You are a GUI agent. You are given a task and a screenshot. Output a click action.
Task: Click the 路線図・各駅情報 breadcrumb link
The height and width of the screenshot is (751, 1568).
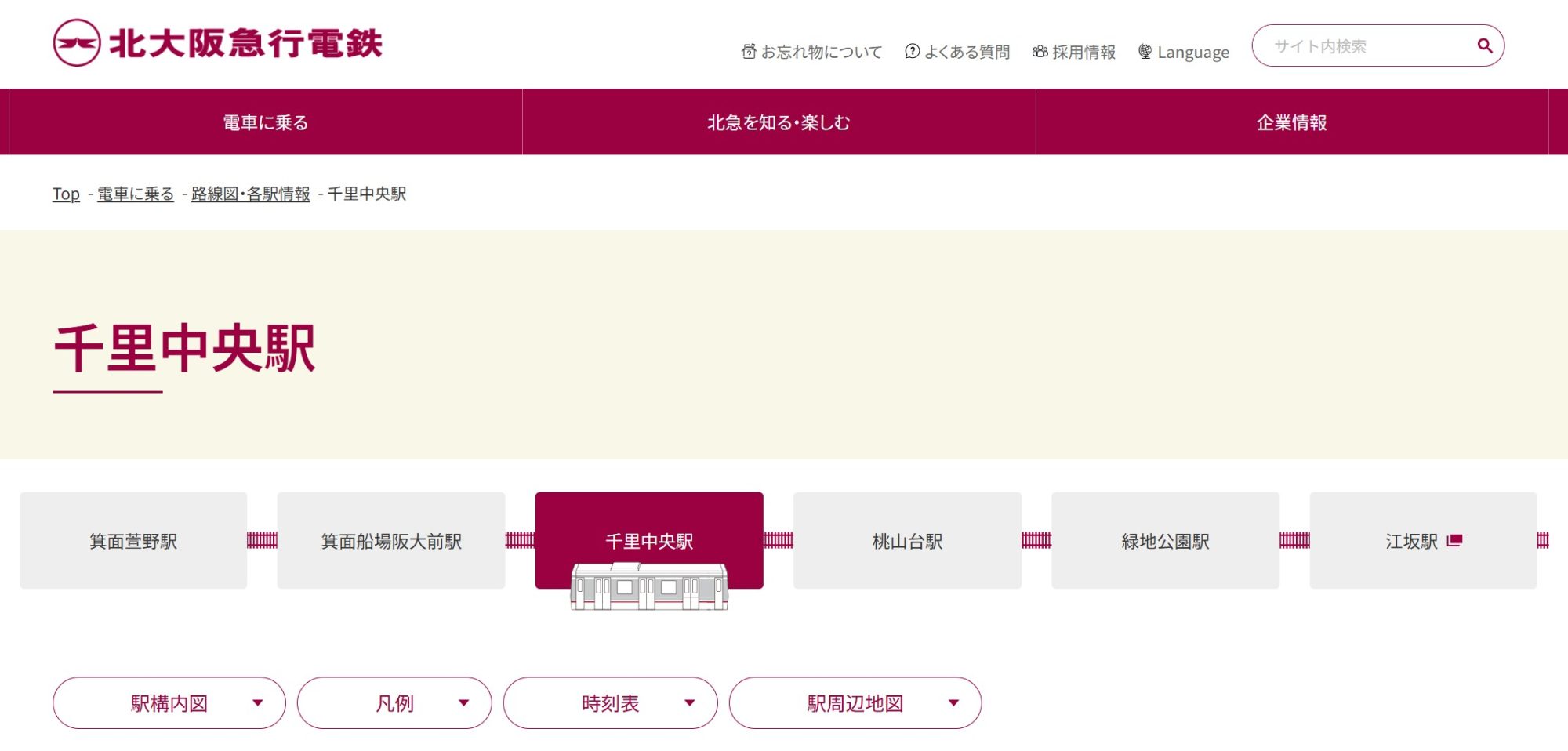point(250,194)
